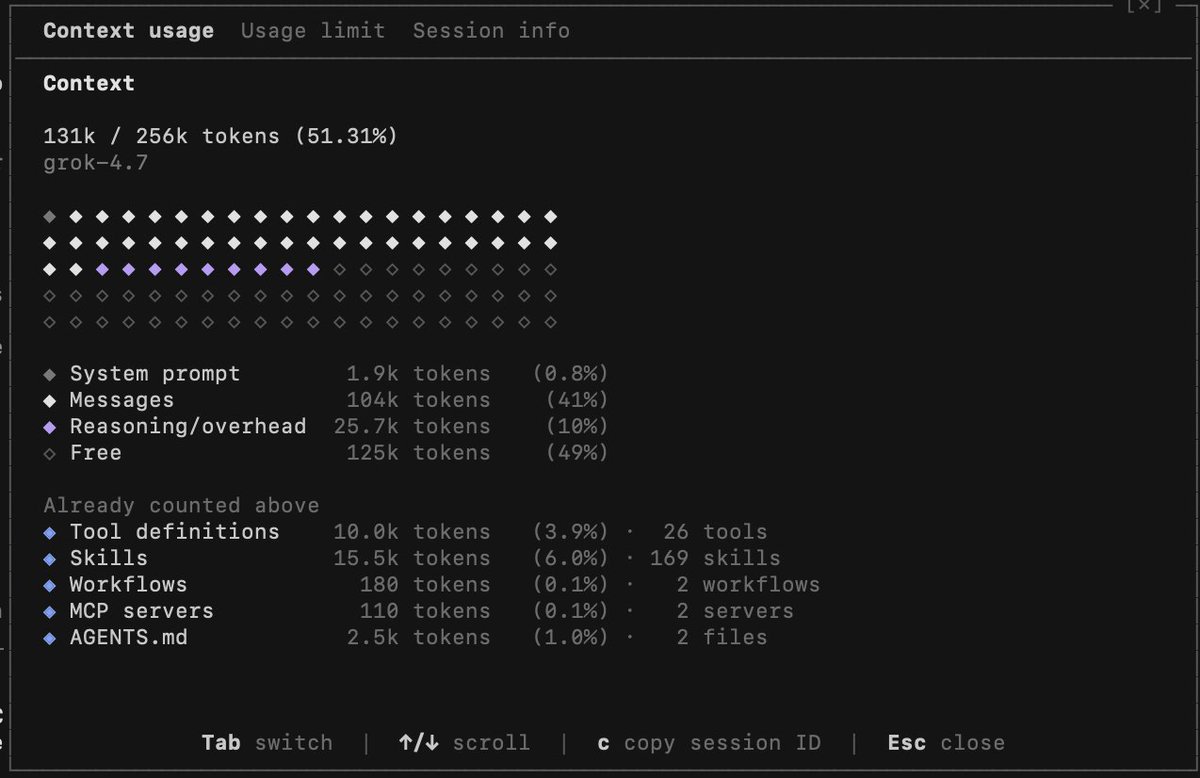Click the 104k tokens value
Viewport: 1200px width, 778px height.
point(419,400)
